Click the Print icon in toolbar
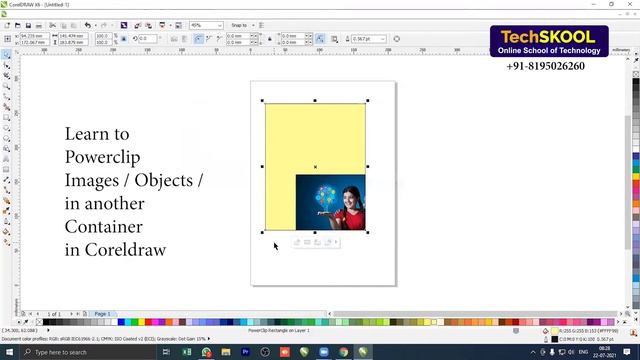 click(39, 25)
